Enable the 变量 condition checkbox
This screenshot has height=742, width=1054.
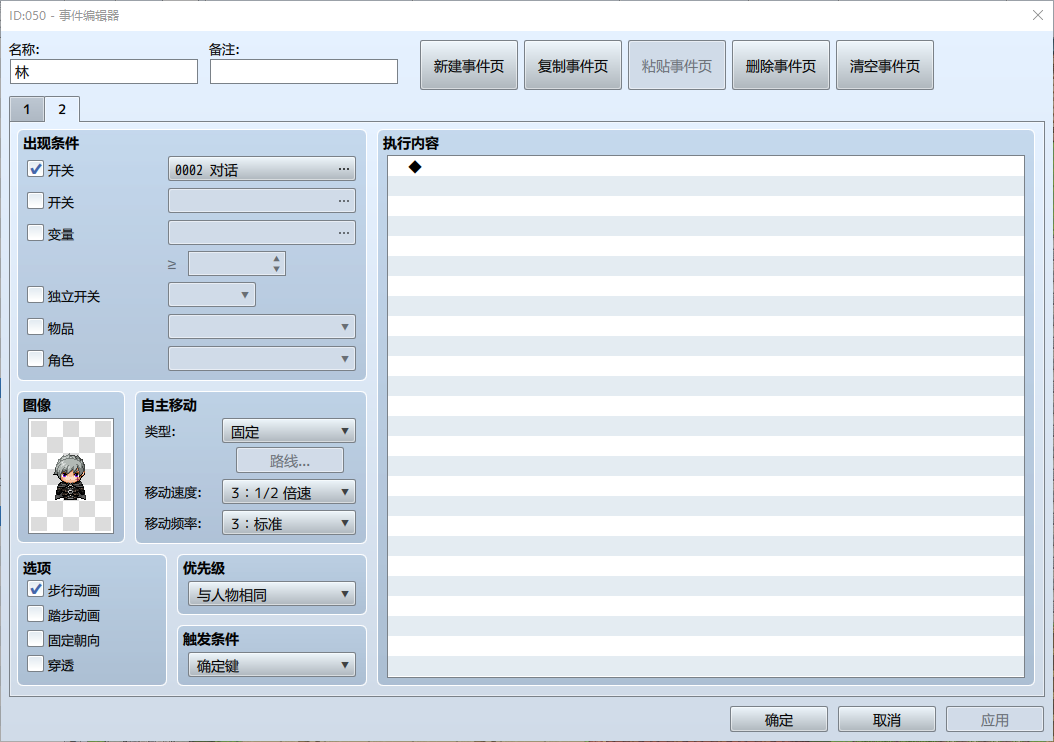point(36,233)
